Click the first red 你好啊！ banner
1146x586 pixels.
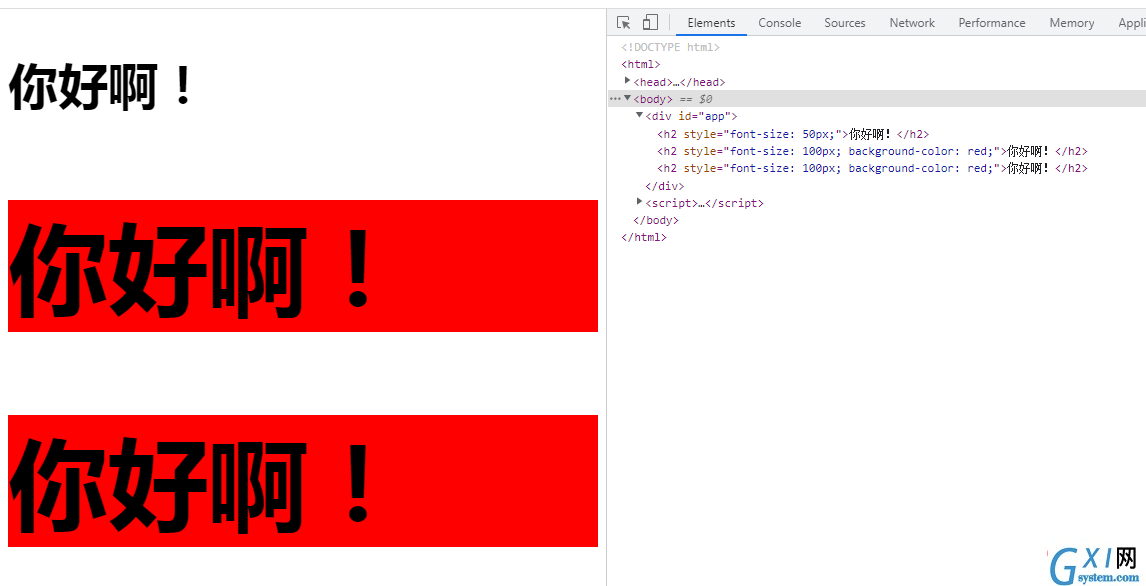coord(303,266)
